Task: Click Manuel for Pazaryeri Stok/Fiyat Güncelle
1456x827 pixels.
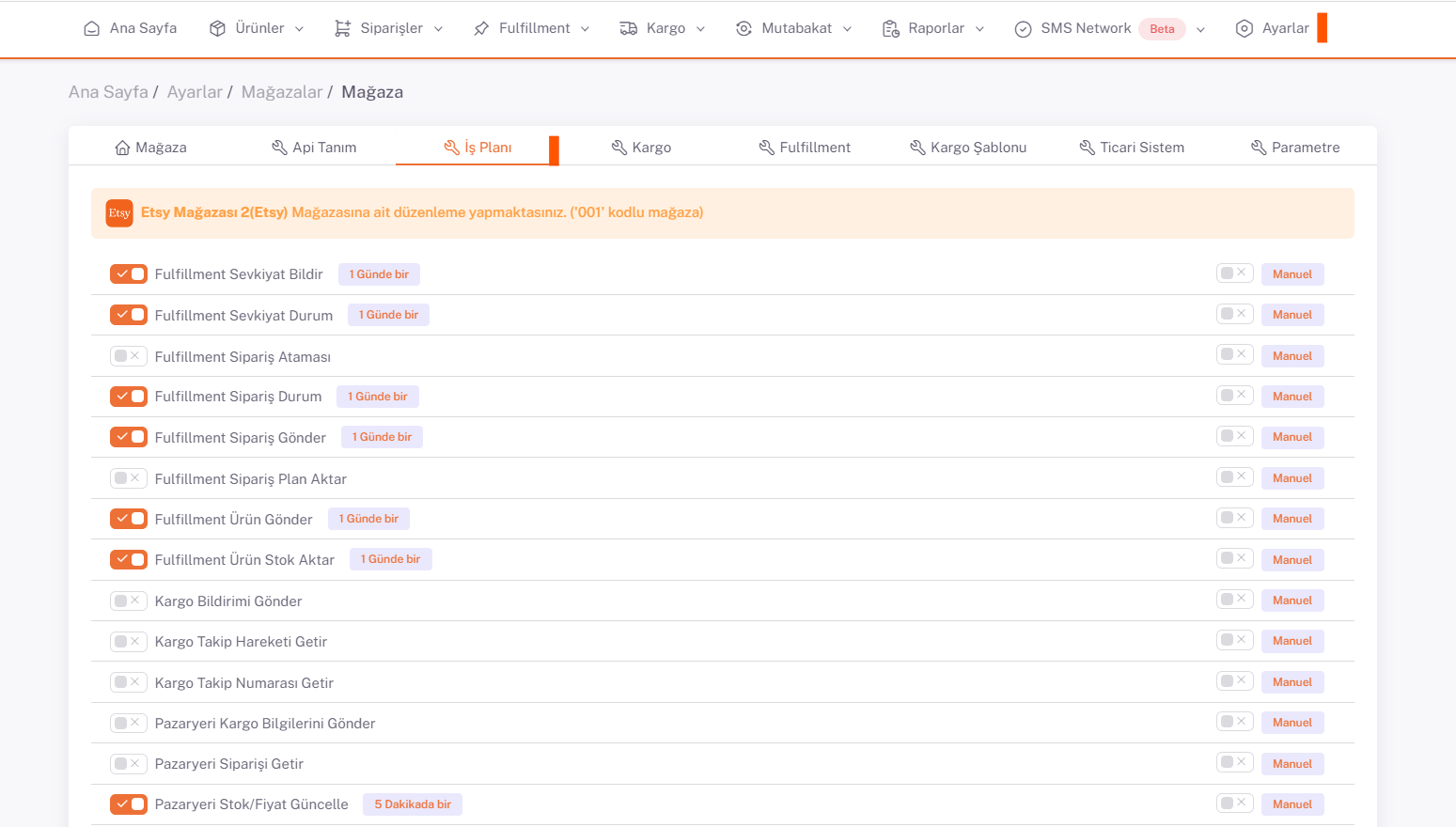Action: point(1292,804)
